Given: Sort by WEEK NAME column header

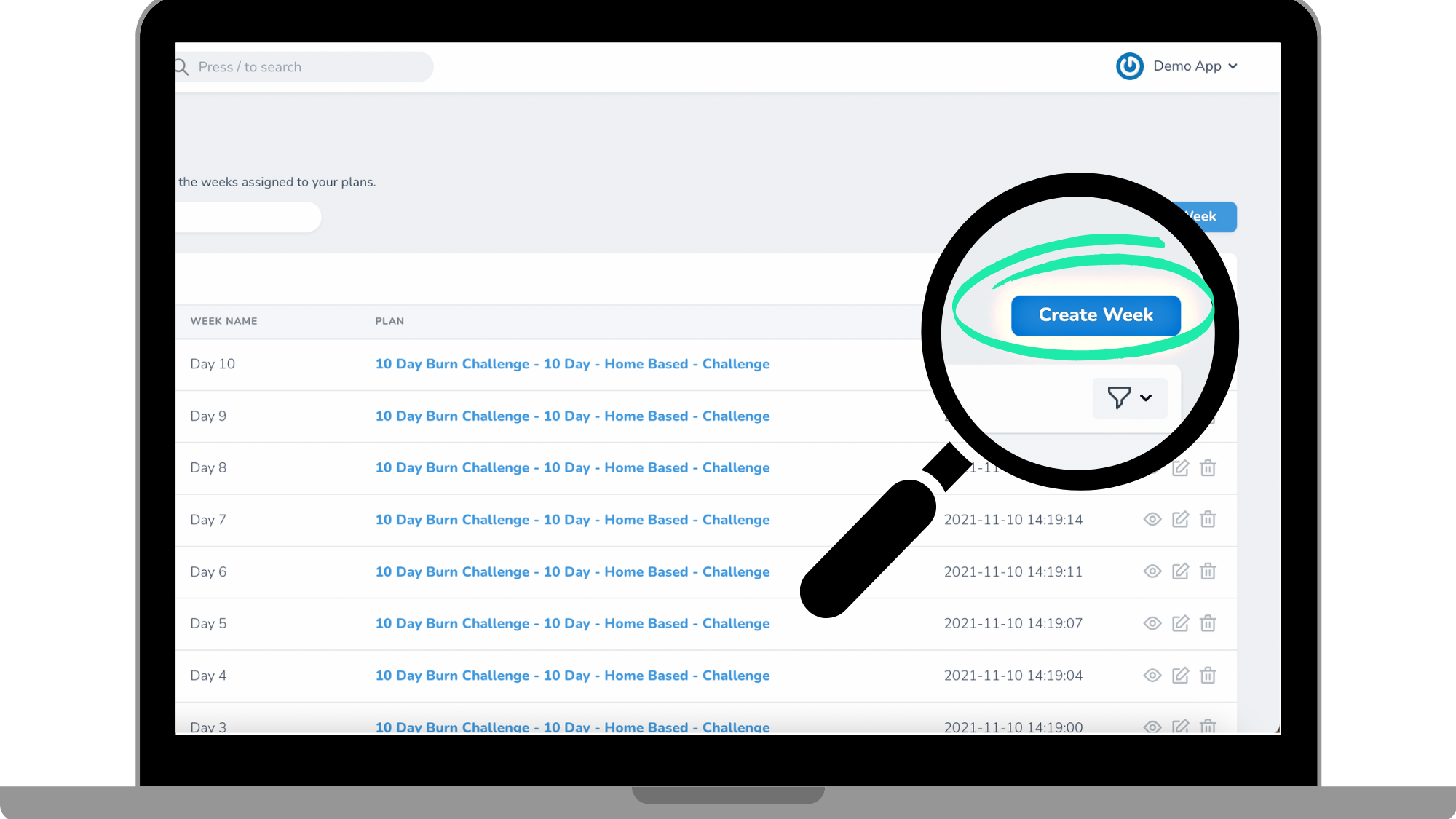Looking at the screenshot, I should coord(223,321).
